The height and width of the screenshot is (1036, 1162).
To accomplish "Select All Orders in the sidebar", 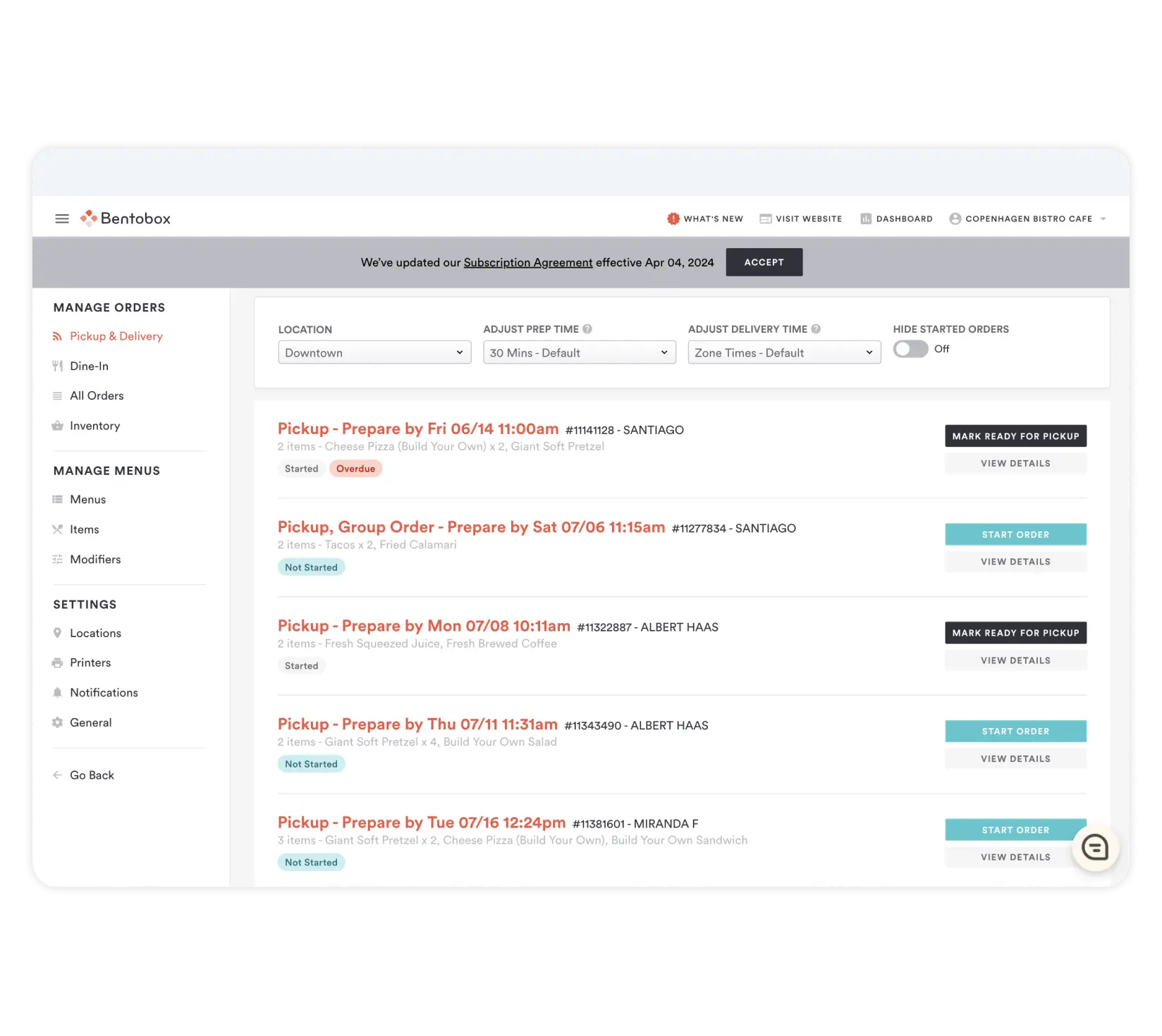I will pyautogui.click(x=97, y=395).
